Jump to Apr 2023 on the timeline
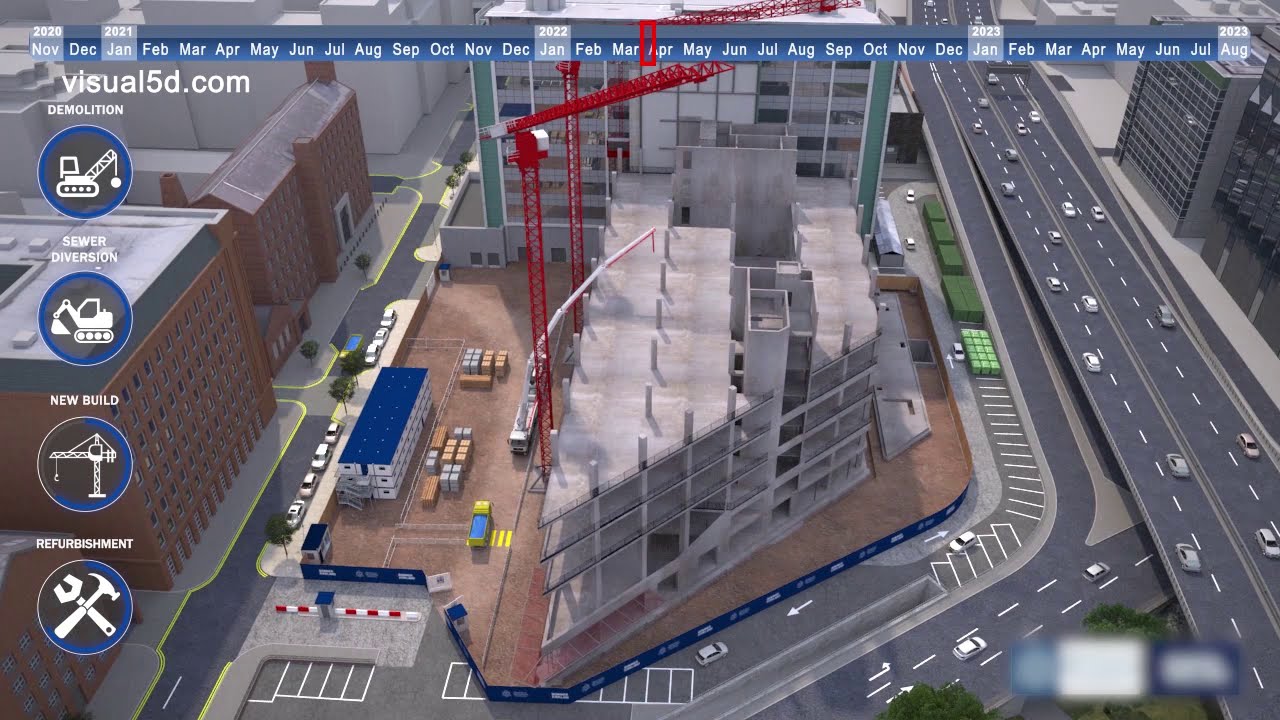Viewport: 1280px width, 720px height. click(x=1094, y=50)
